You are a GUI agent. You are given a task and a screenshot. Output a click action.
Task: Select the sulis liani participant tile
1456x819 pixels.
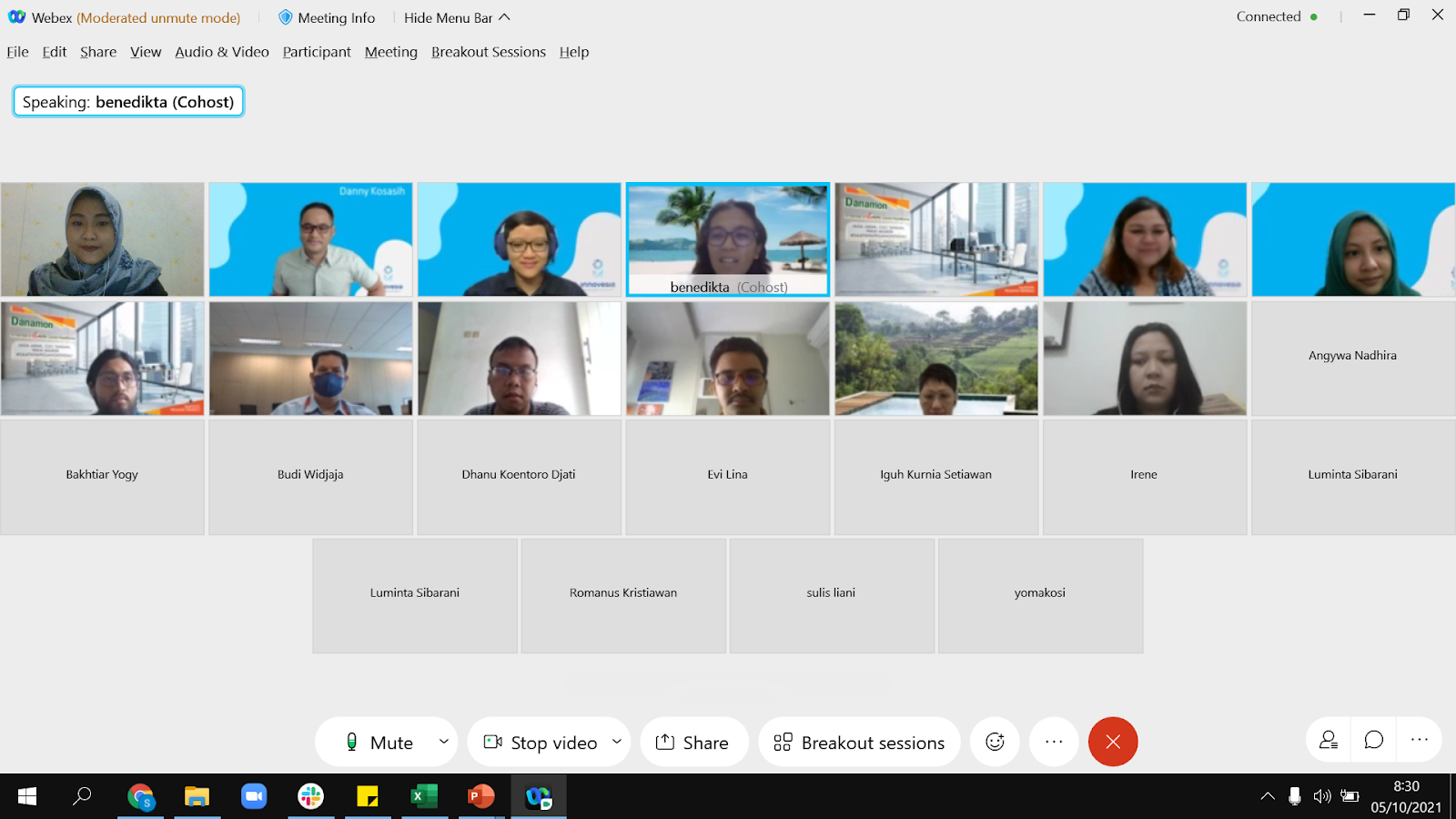point(832,596)
